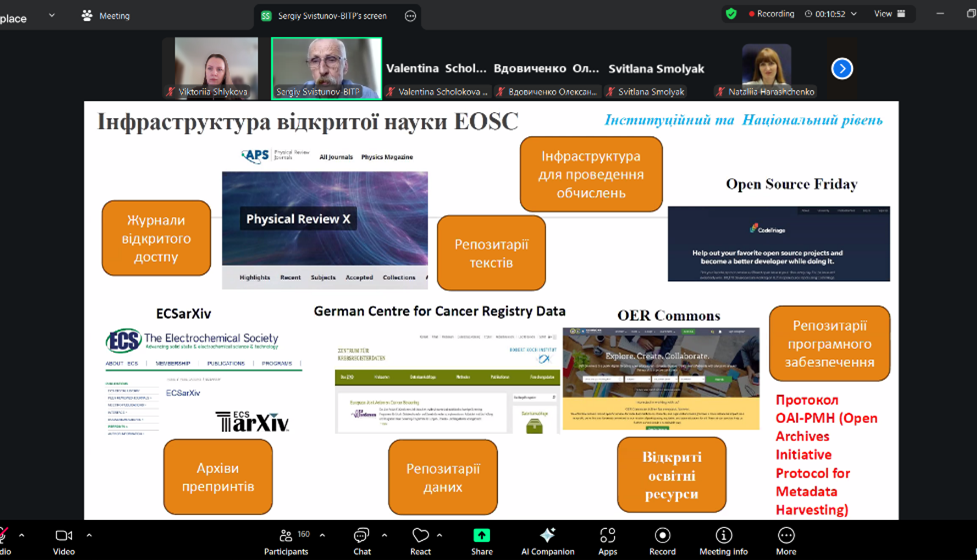The image size is (977, 560).
Task: Toggle the microphone mute button
Action: (x=3, y=537)
